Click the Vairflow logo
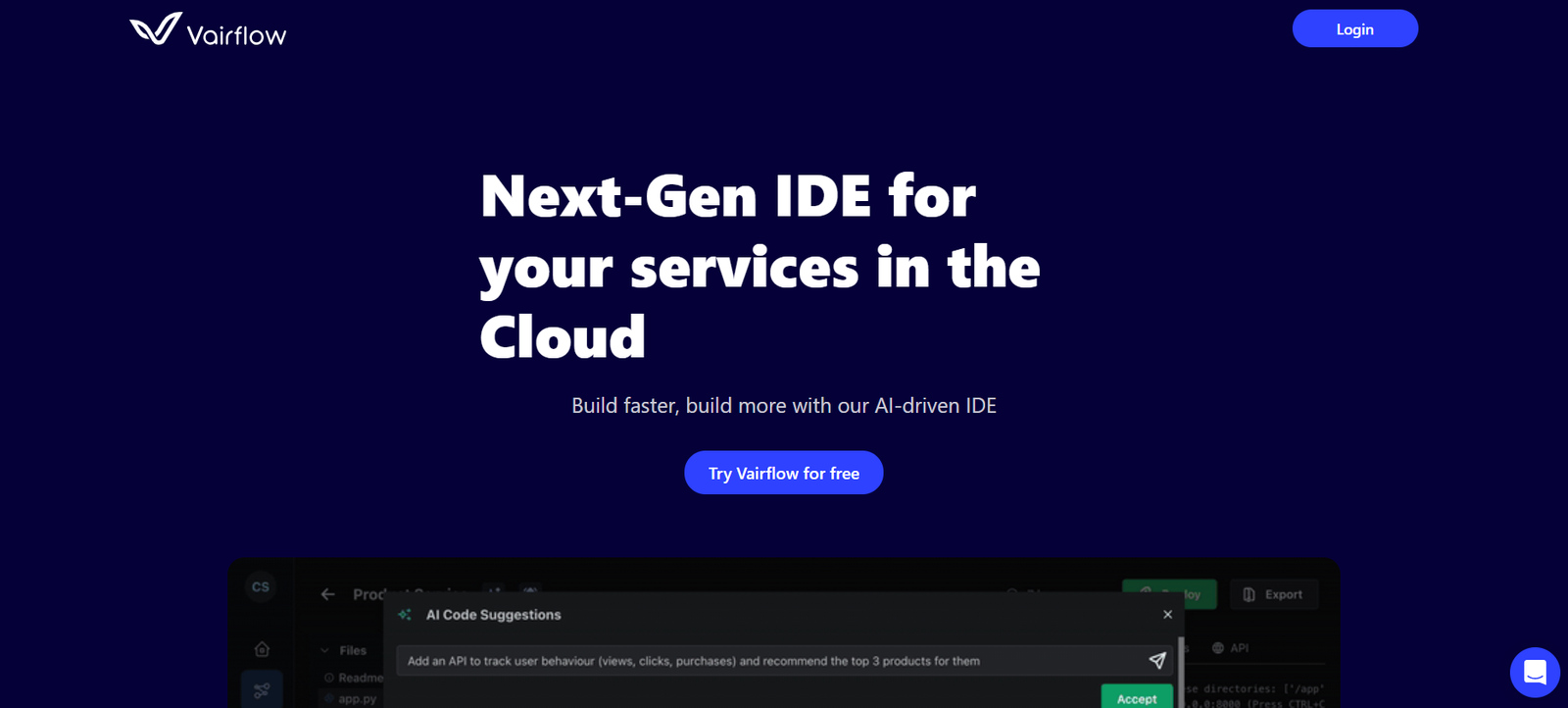This screenshot has width=1568, height=708. point(208,30)
